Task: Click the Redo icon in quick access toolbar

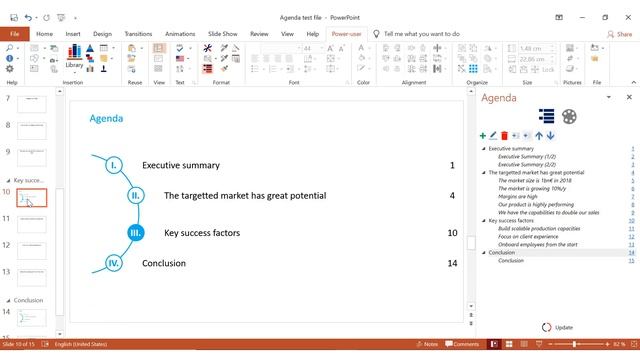Action: pos(47,18)
